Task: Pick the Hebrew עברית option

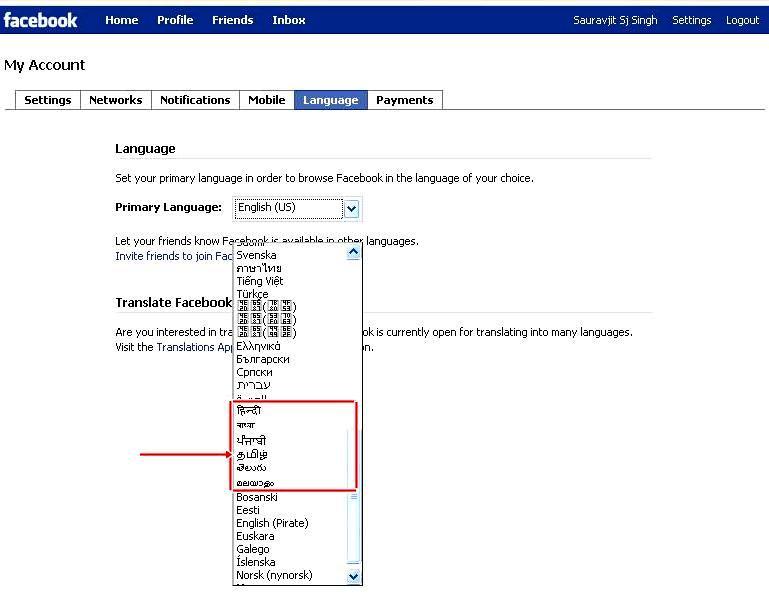Action: (254, 385)
